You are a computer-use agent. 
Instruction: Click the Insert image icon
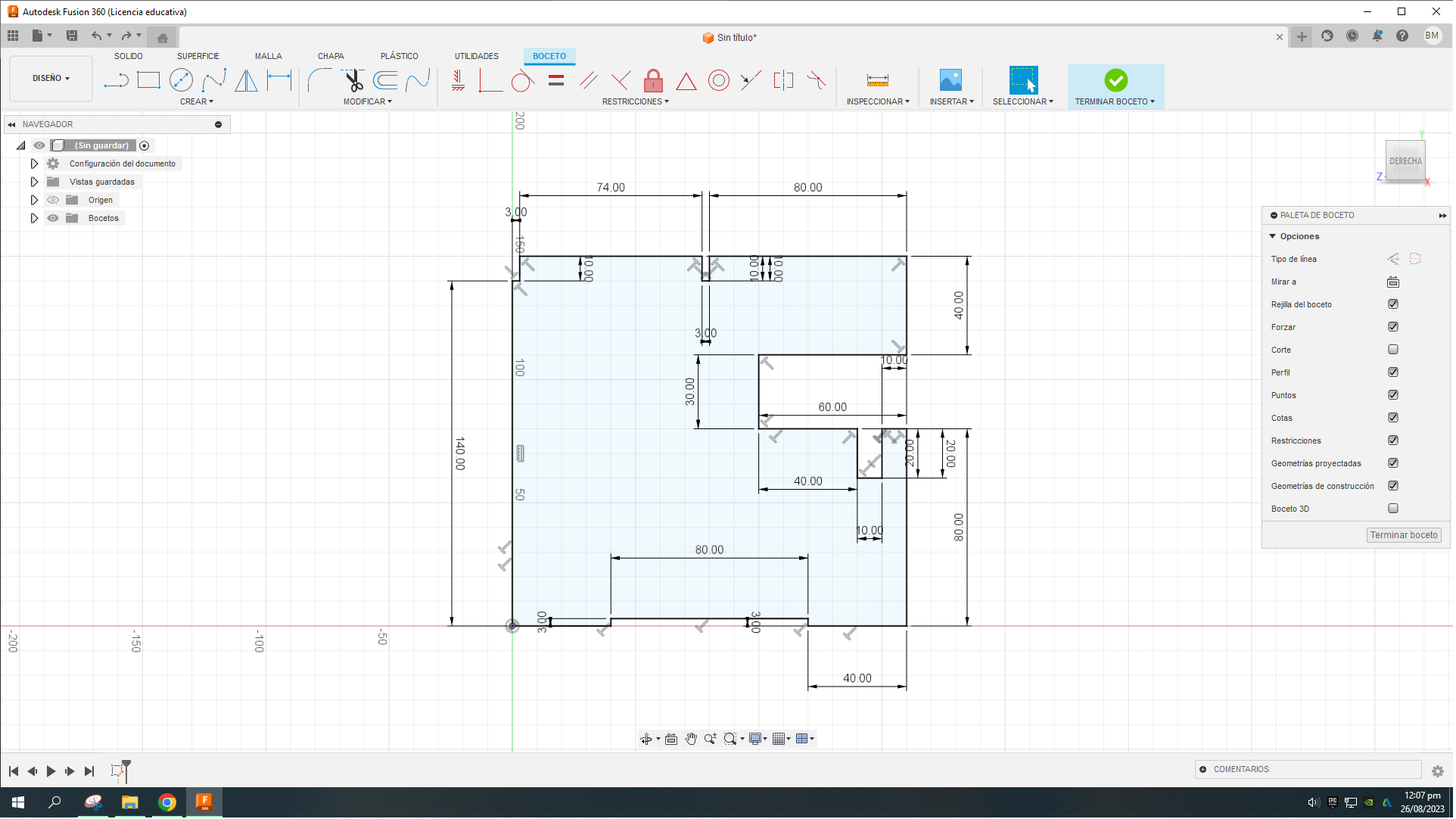click(x=950, y=80)
